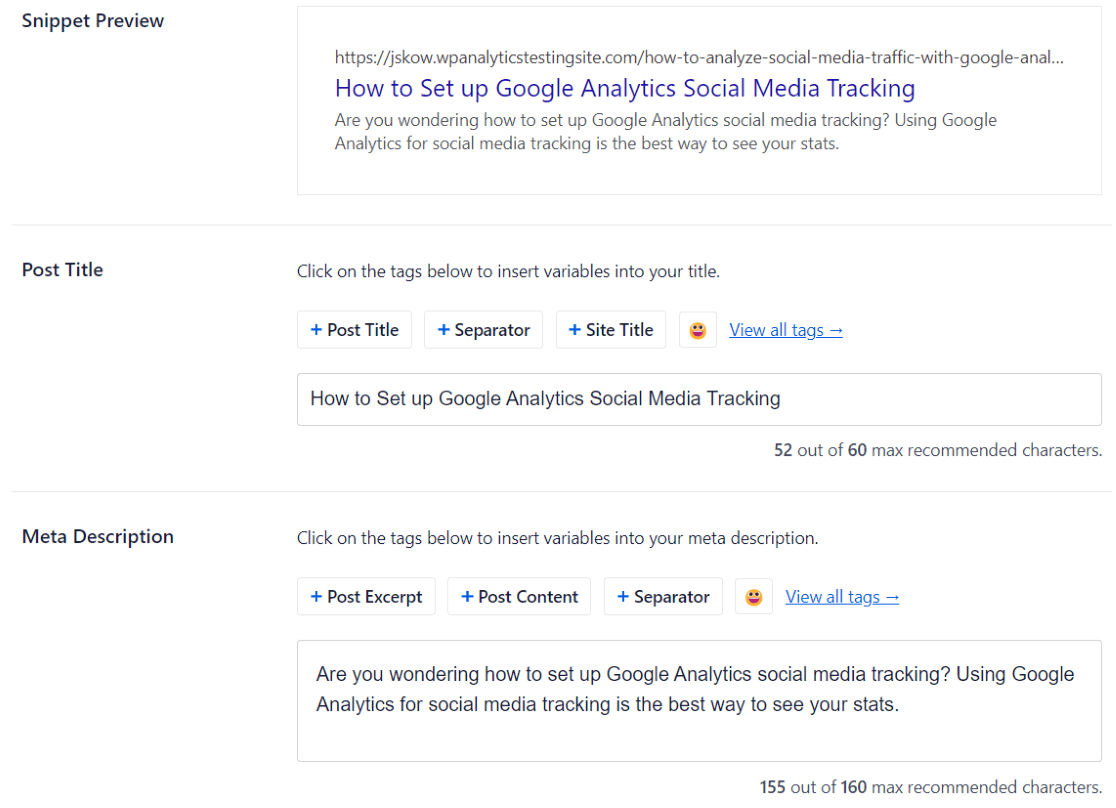Click the 52 out of 60 character counter
Viewport: 1116px width, 808px height.
937,450
